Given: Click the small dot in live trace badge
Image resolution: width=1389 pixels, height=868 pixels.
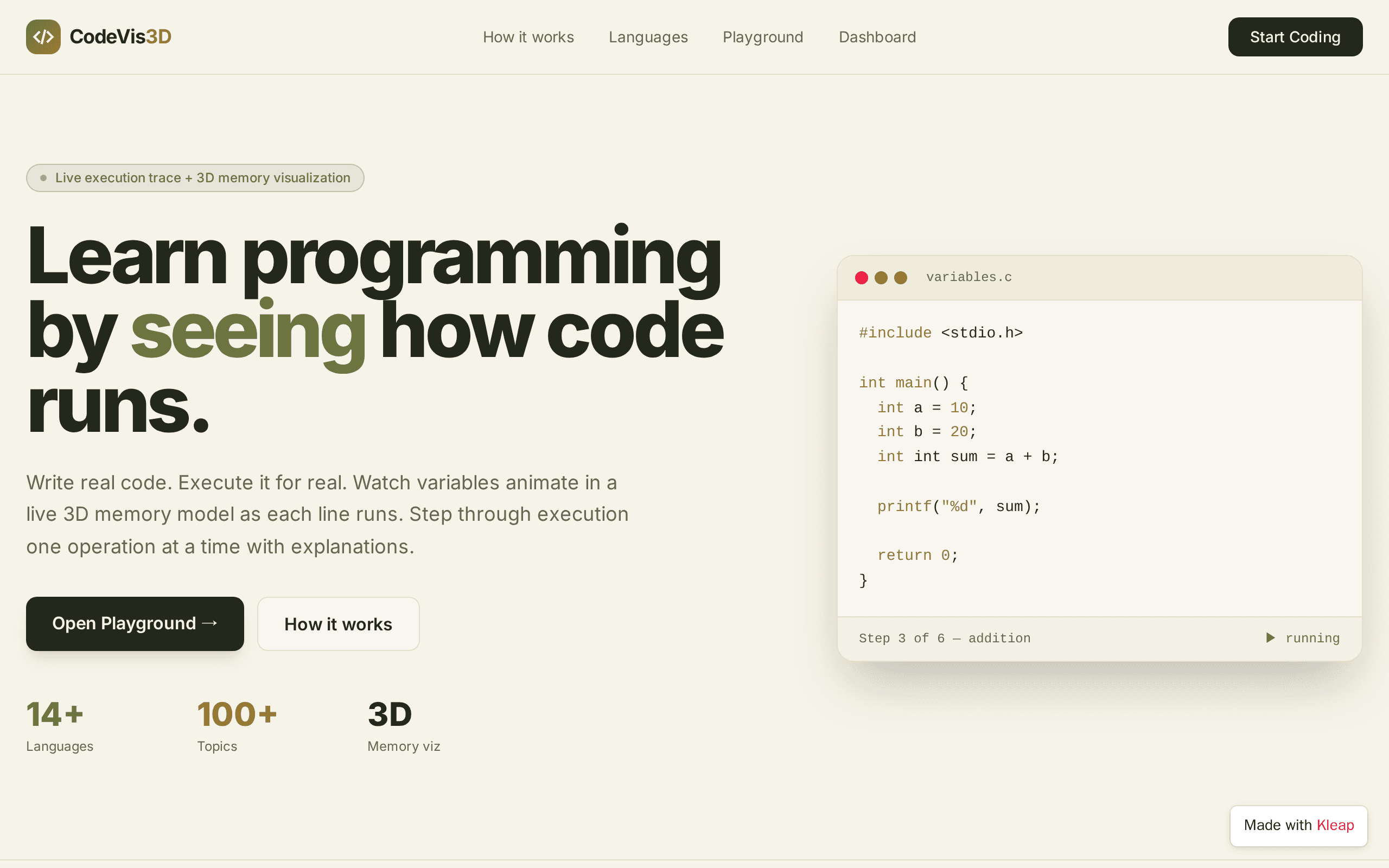Looking at the screenshot, I should click(x=43, y=178).
